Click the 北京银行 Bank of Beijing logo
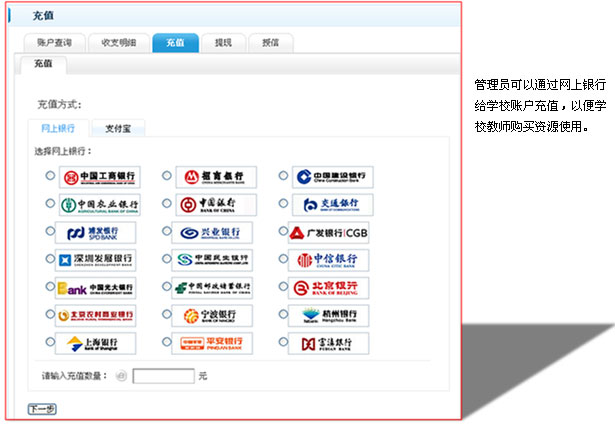This screenshot has height=425, width=615. point(328,288)
